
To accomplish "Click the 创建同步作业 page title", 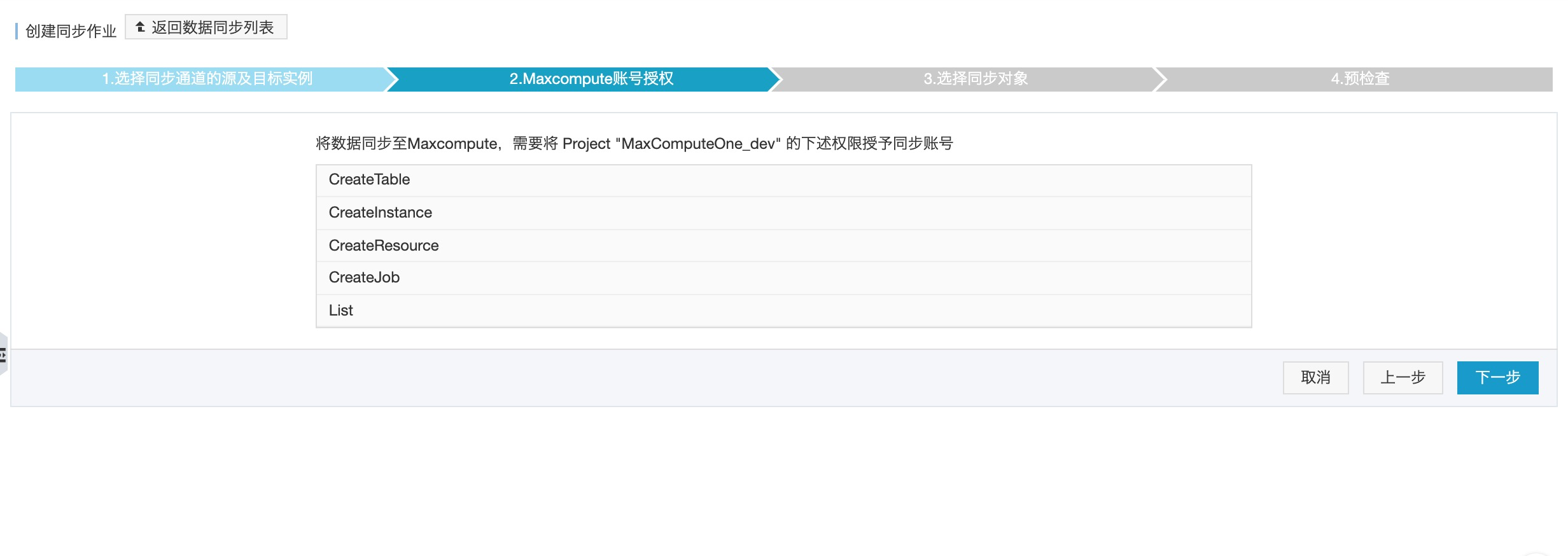I will coord(71,31).
